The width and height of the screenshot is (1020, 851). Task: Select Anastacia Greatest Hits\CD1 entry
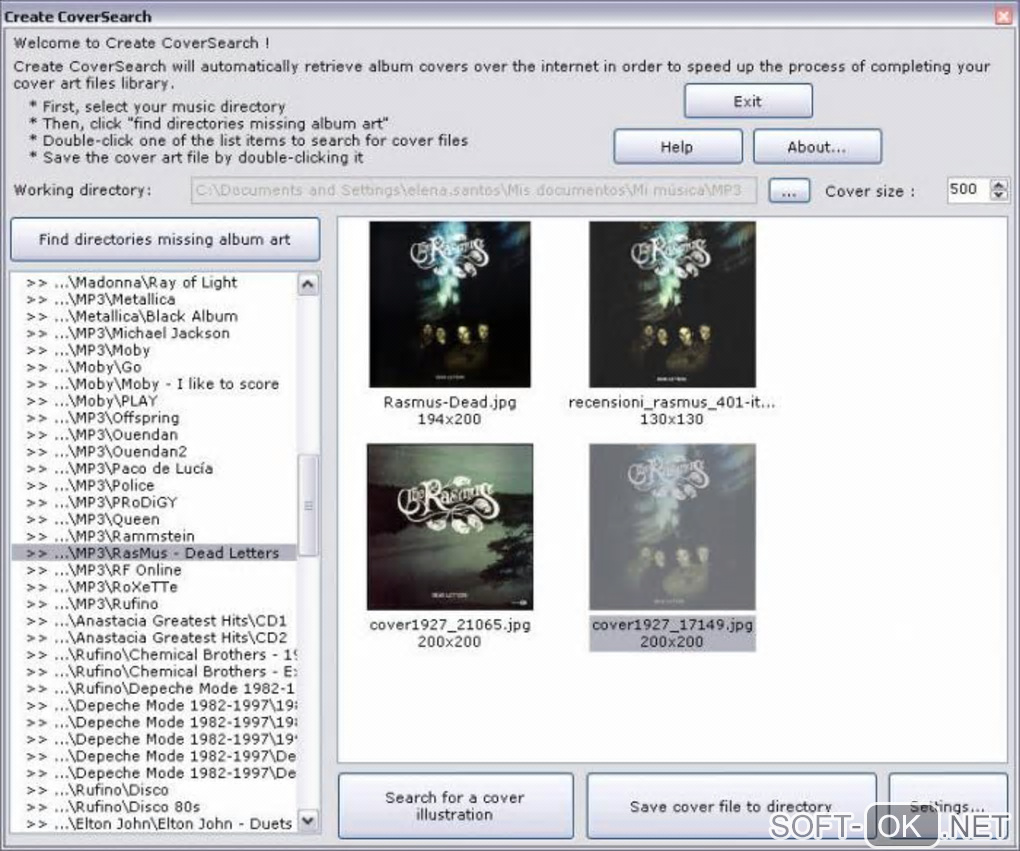154,621
